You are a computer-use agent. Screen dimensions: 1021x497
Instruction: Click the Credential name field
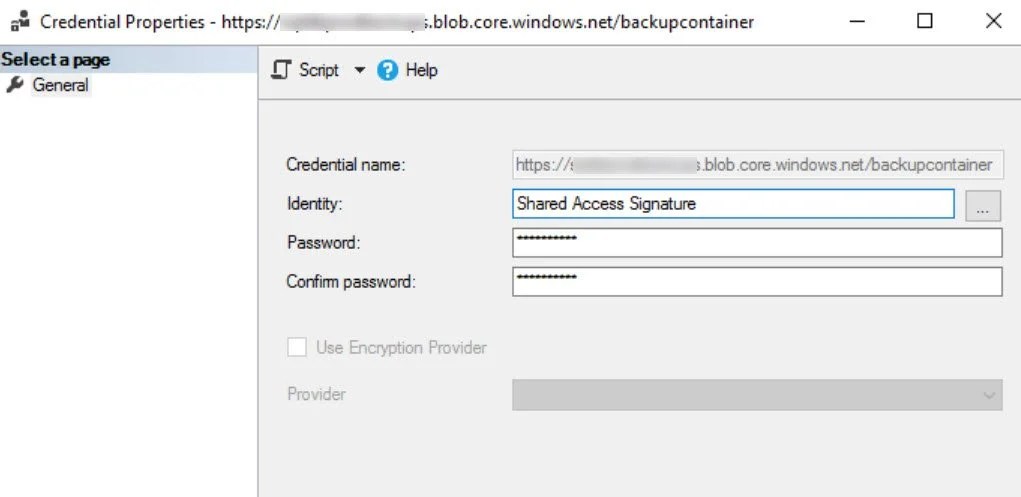click(756, 165)
